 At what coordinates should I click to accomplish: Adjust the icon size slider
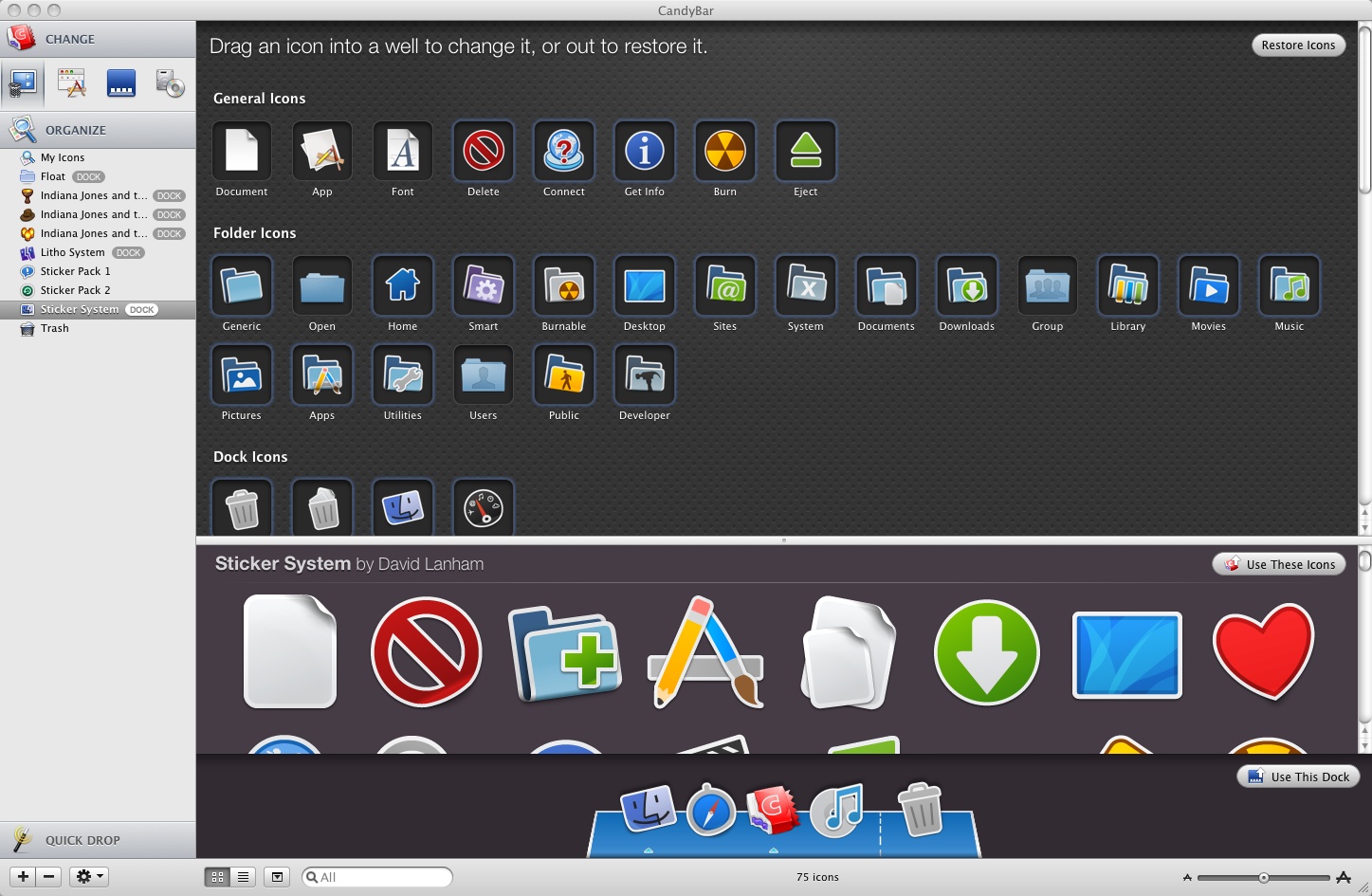pos(1263,878)
